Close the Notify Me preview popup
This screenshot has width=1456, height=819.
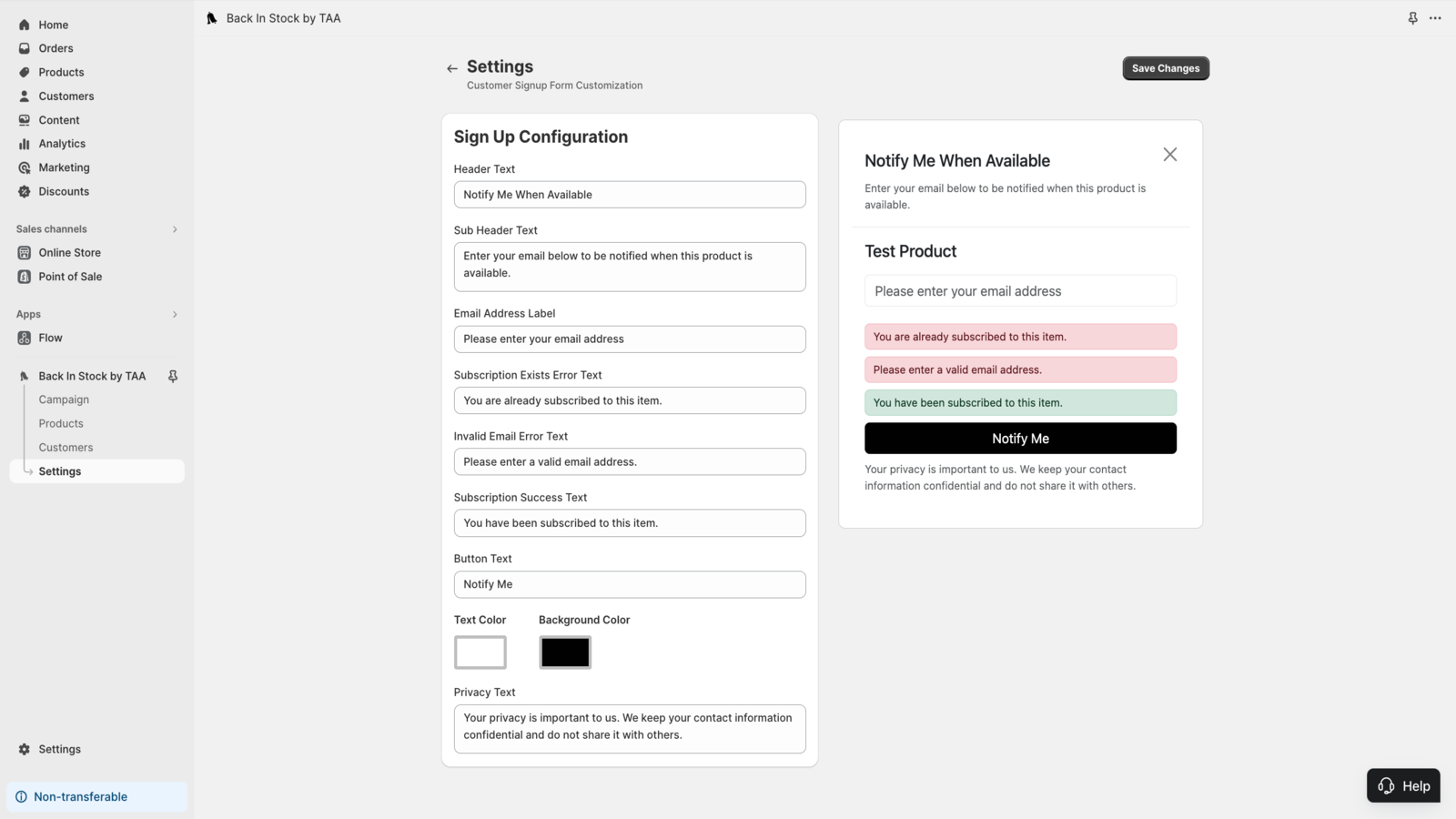(x=1169, y=155)
